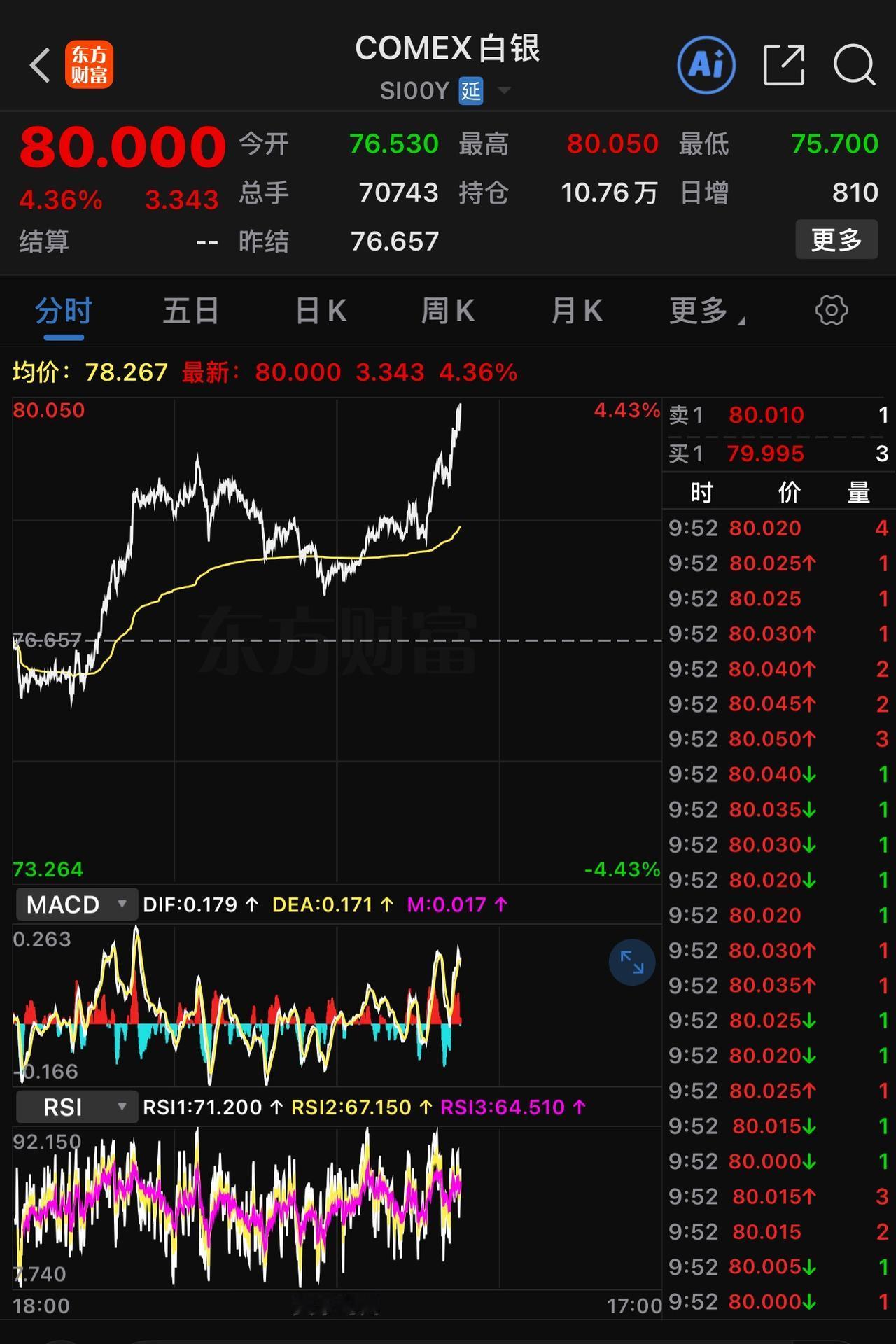Screen dimensions: 896x1344
Task: Tap the 量 column header in tick list
Action: [859, 492]
